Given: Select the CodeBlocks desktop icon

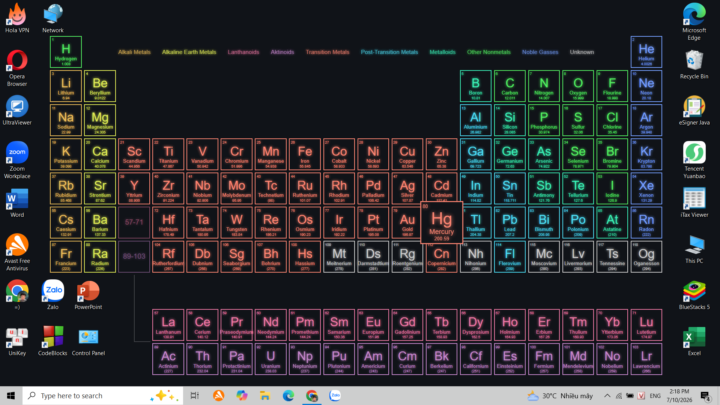Looking at the screenshot, I should 52,341.
